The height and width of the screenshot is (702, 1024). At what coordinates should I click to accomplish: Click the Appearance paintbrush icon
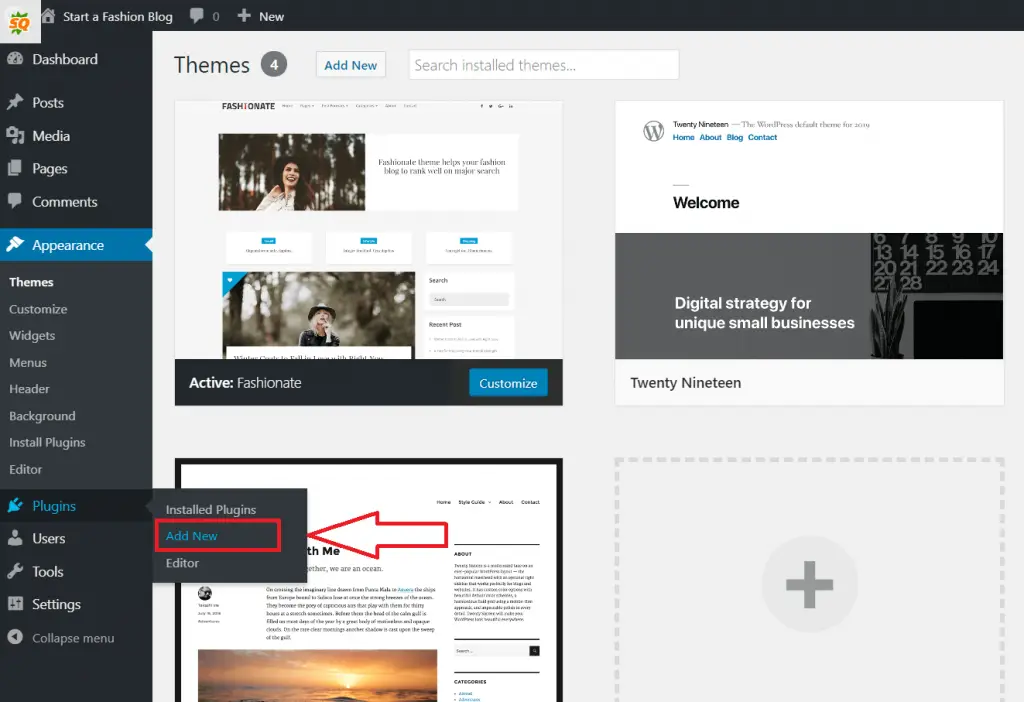[17, 244]
